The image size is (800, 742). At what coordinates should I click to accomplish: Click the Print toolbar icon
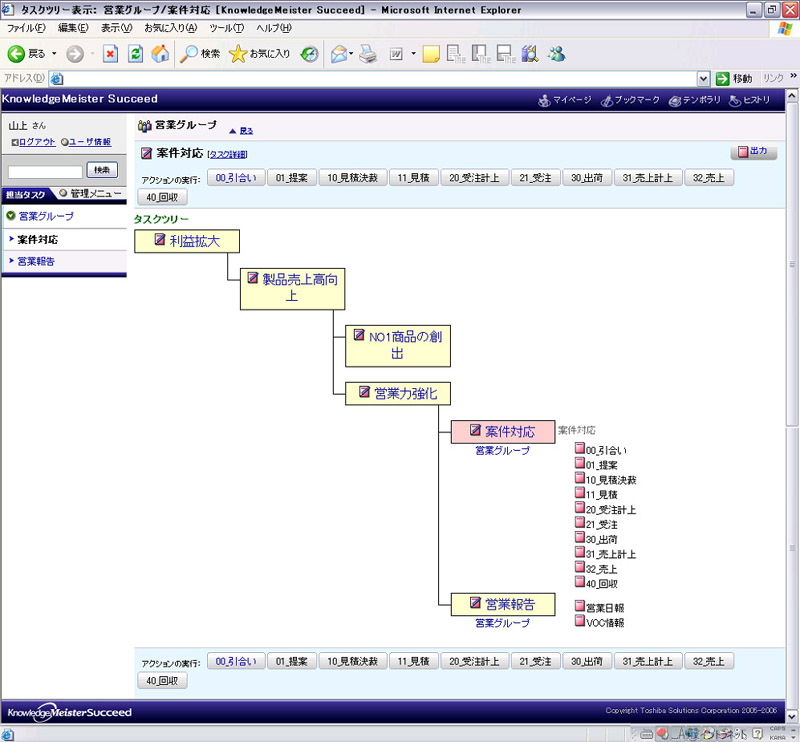pos(368,54)
